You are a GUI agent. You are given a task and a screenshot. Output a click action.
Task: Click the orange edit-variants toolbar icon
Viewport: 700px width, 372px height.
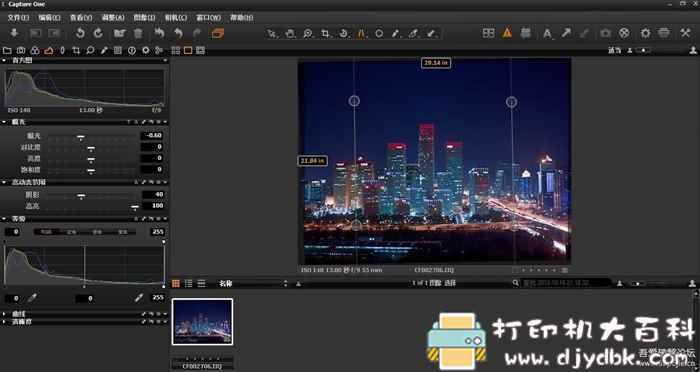[218, 33]
